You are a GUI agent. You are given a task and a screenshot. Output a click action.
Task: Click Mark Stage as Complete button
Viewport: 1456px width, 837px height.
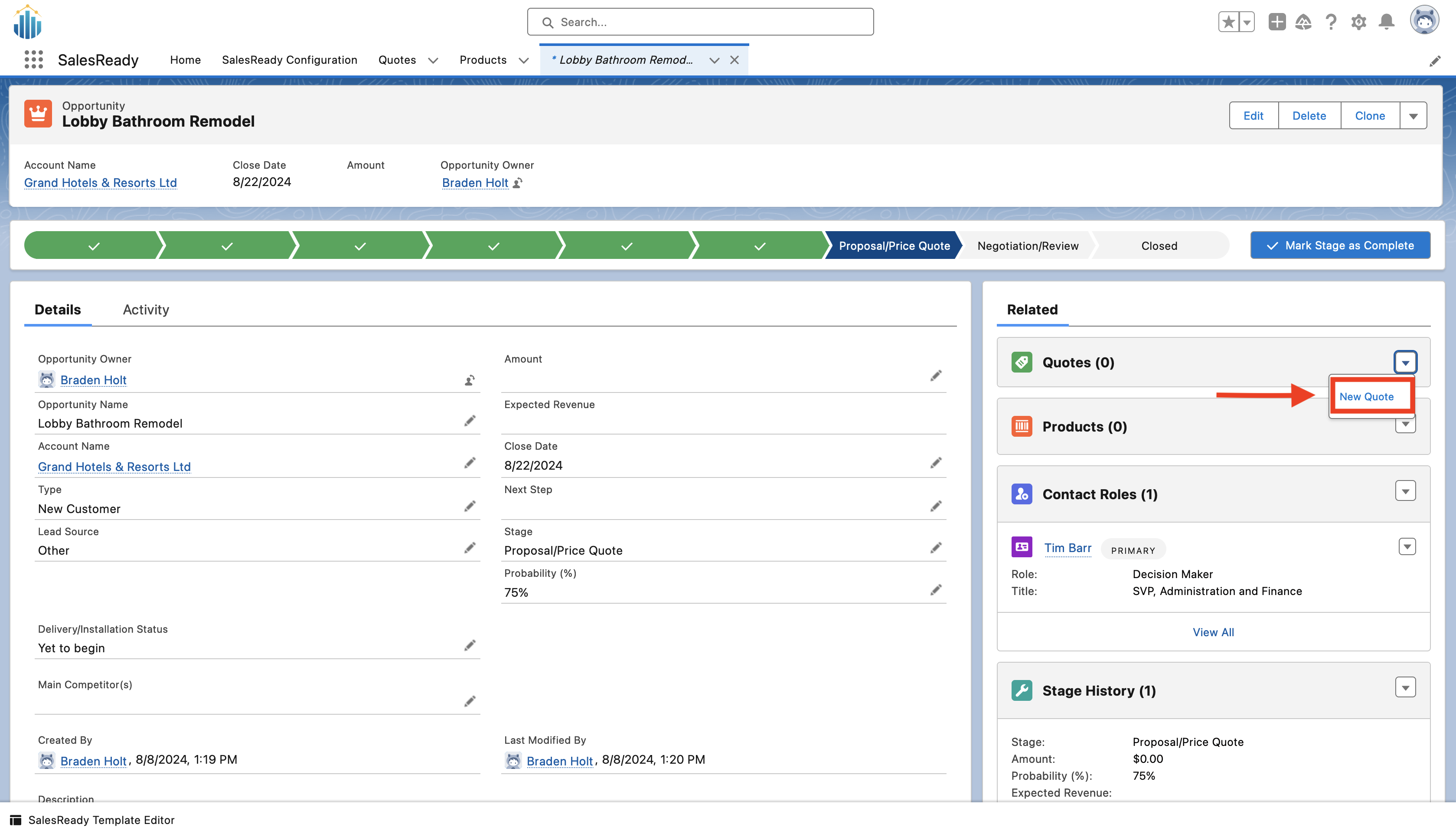tap(1340, 245)
